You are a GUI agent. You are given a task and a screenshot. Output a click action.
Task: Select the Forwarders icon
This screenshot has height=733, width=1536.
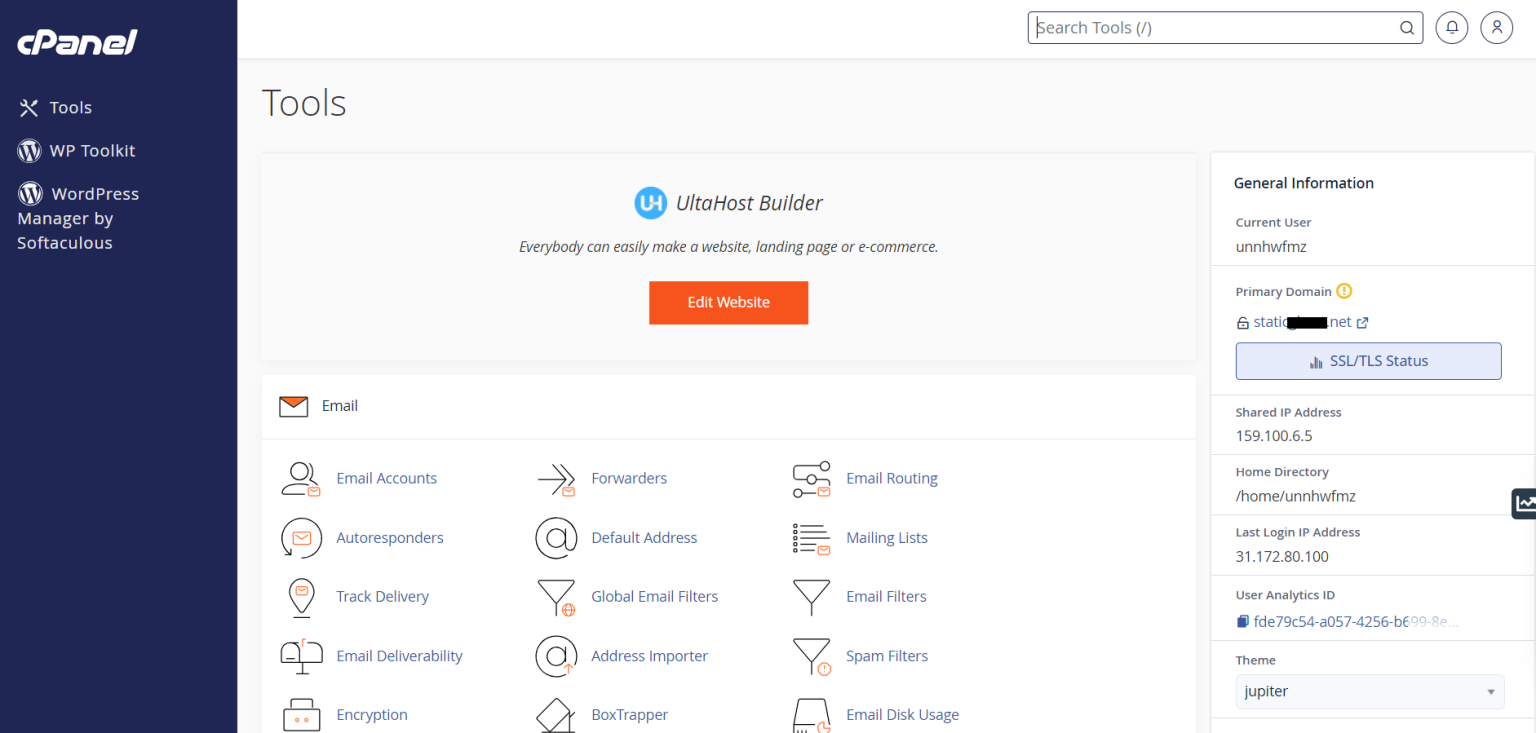pos(556,478)
